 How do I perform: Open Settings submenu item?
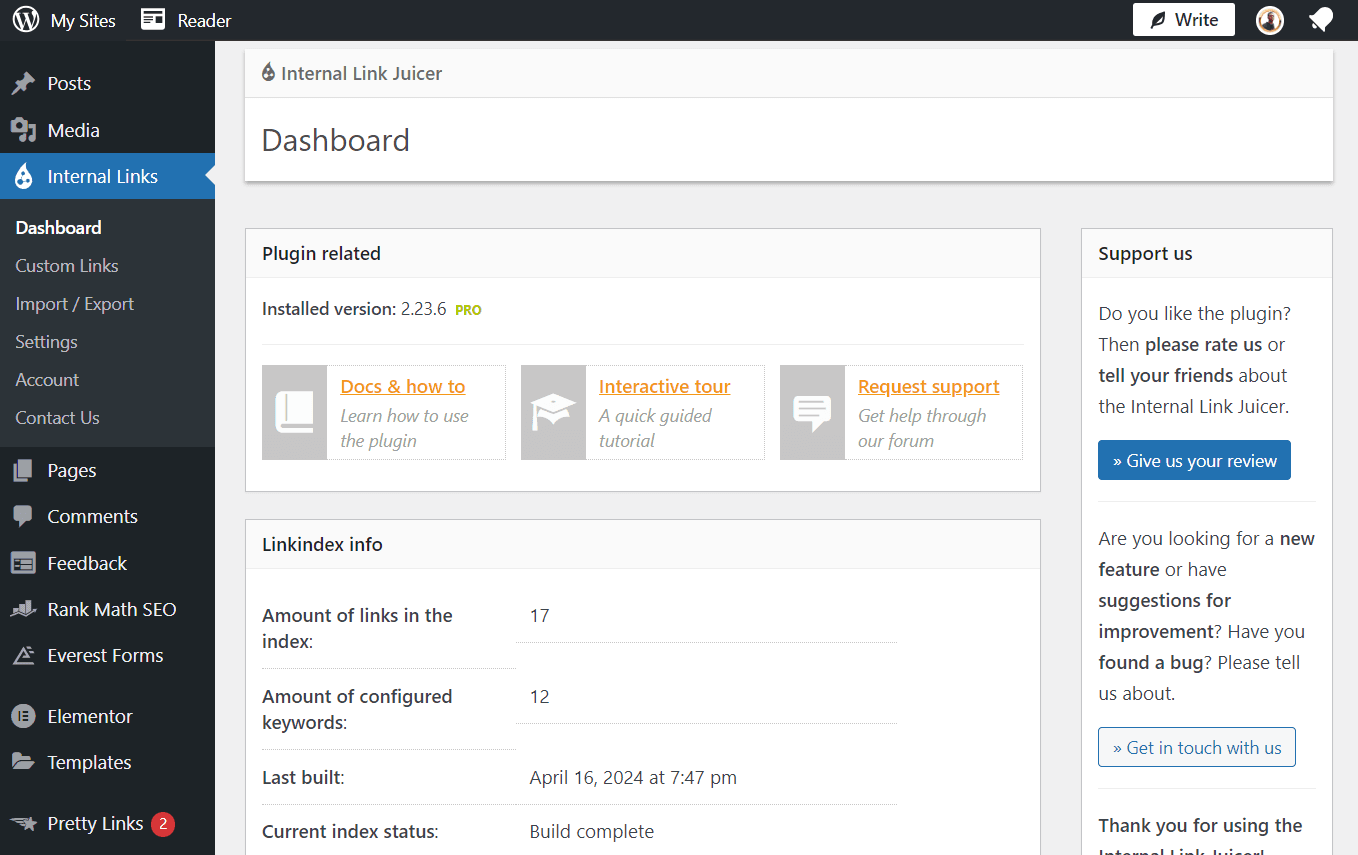click(46, 342)
